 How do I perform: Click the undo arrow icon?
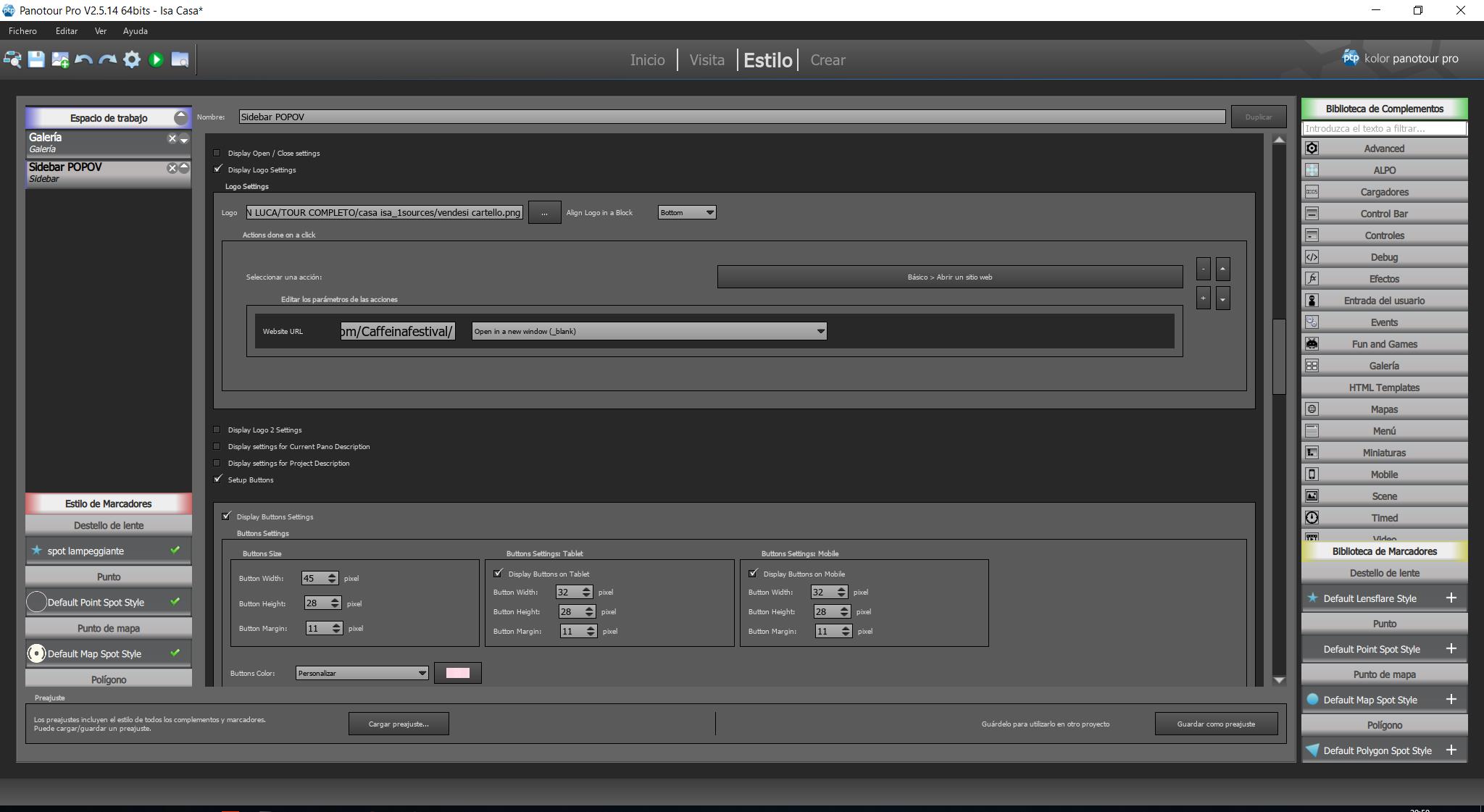pos(84,59)
